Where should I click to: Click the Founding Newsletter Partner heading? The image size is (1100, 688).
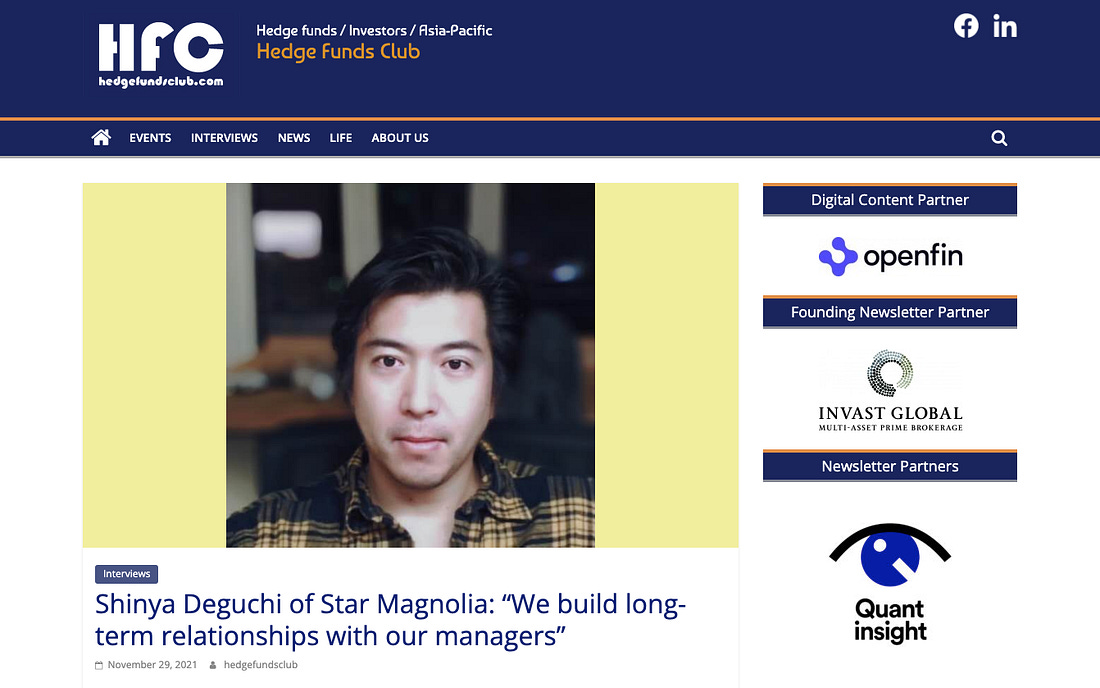click(x=890, y=312)
